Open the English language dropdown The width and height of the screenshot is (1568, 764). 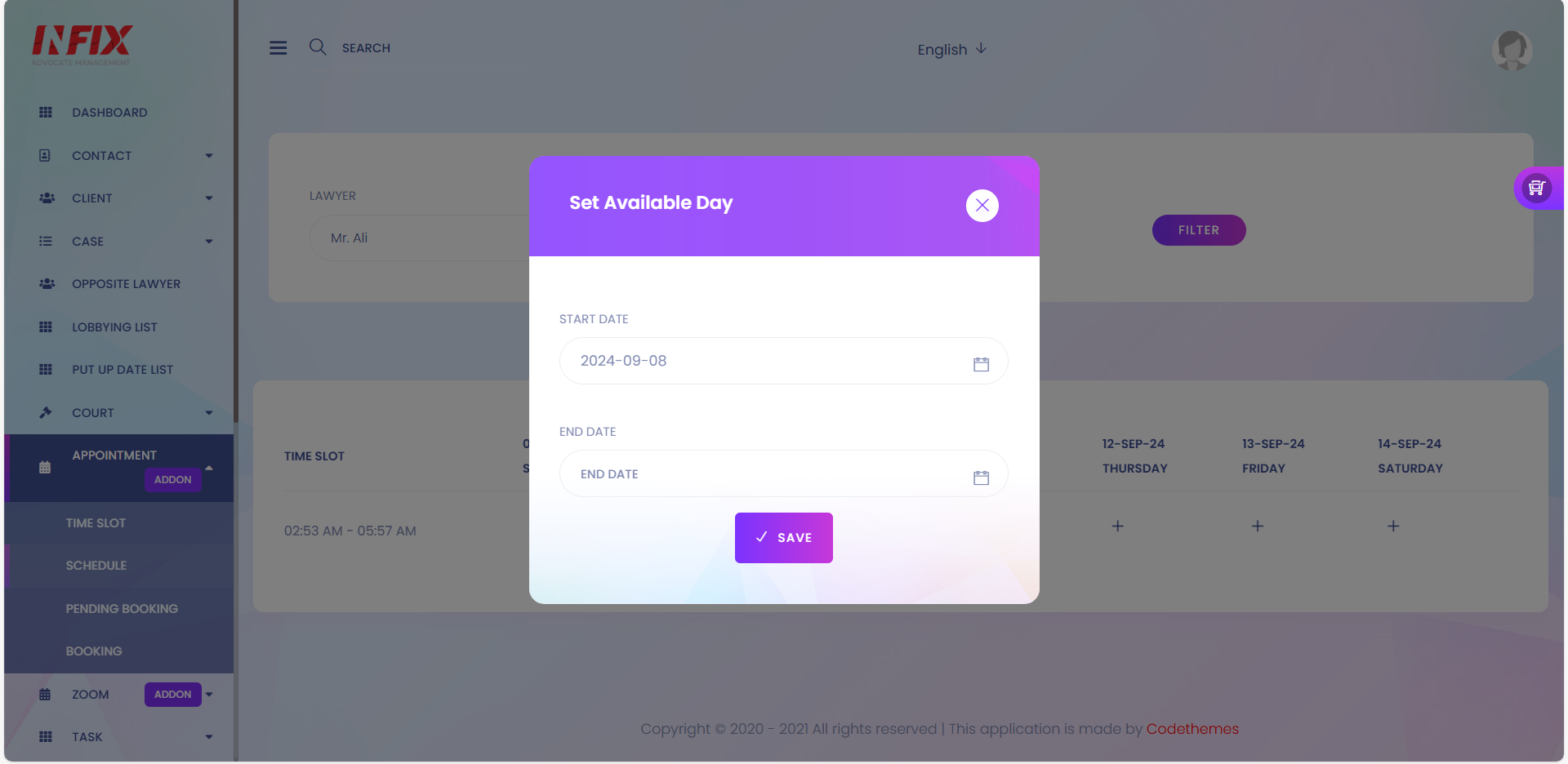click(952, 50)
